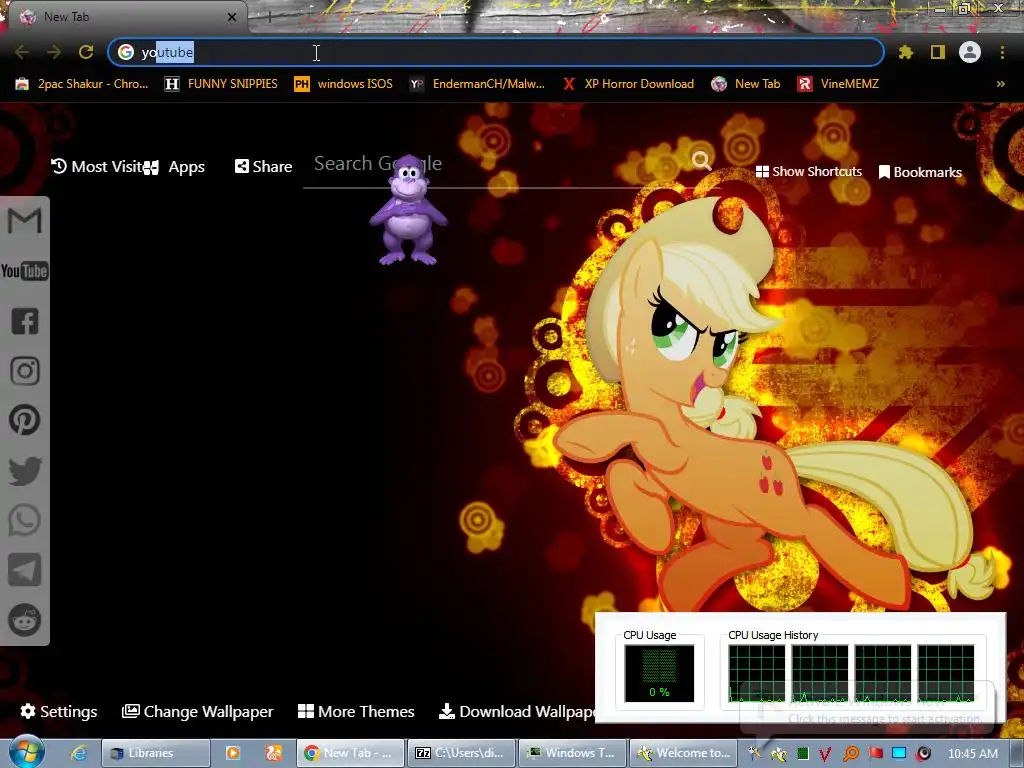
Task: Open Twitter from the sidebar
Action: (25, 471)
